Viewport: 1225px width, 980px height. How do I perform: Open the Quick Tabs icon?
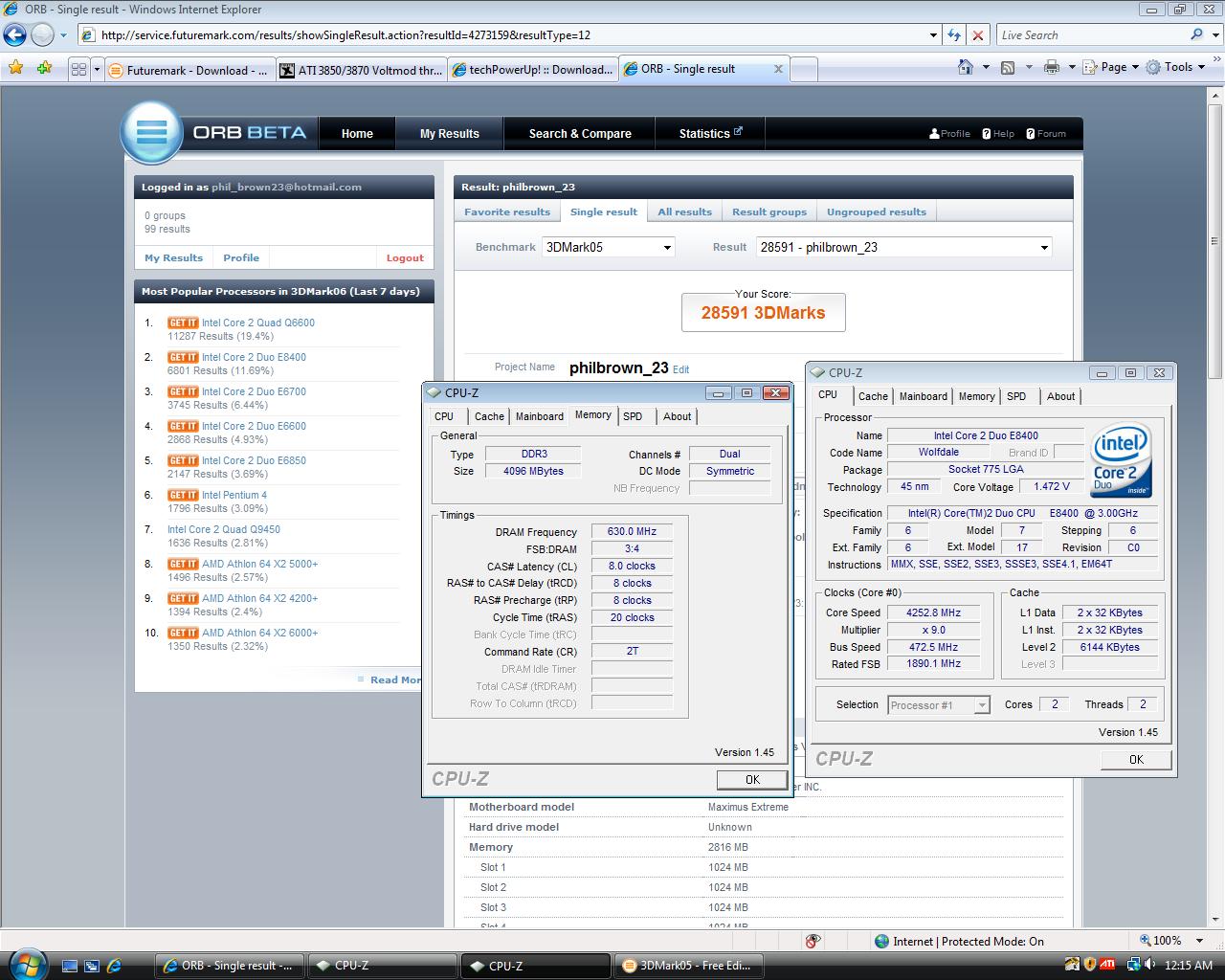(79, 69)
